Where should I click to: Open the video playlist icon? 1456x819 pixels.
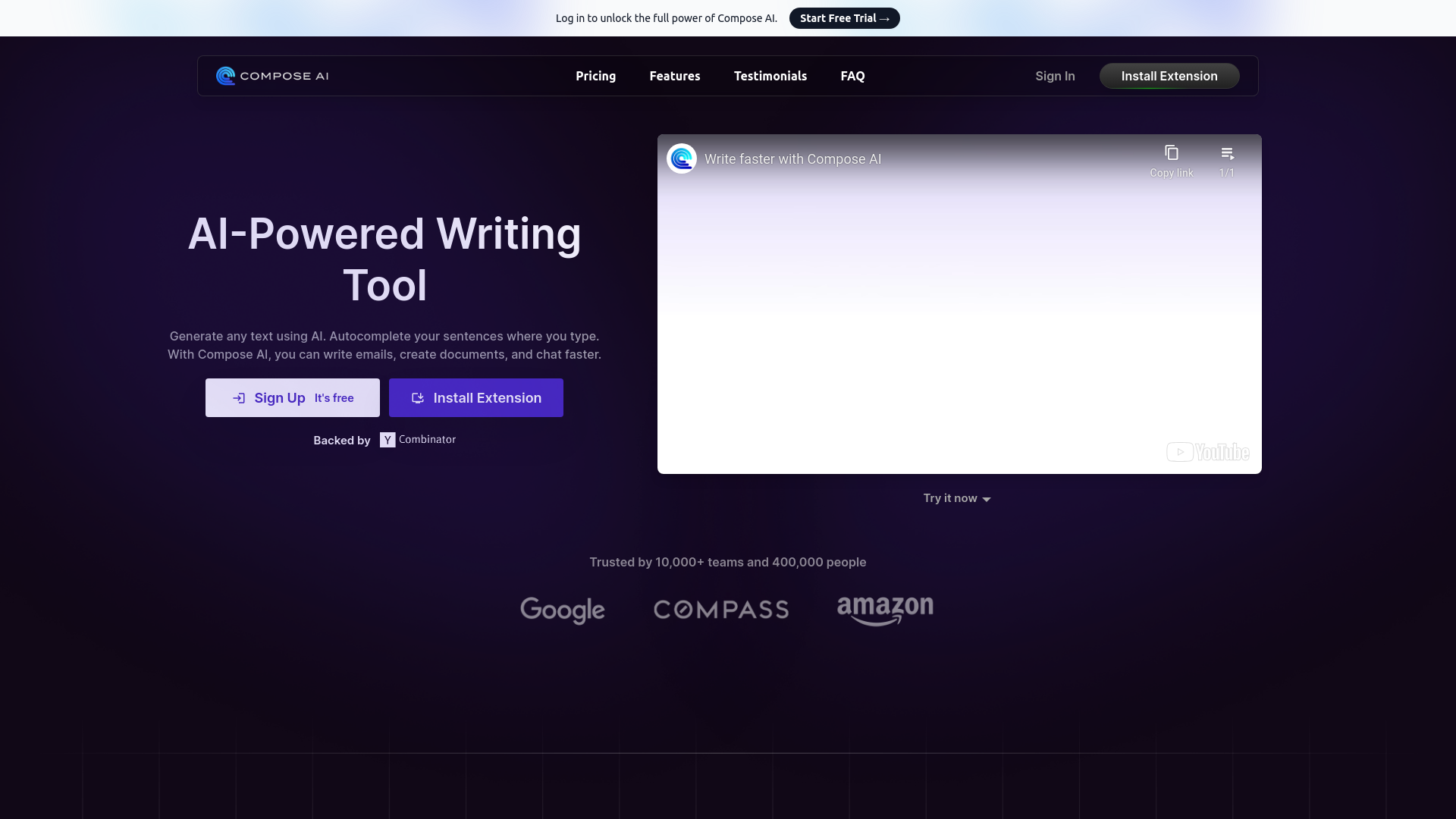tap(1227, 153)
